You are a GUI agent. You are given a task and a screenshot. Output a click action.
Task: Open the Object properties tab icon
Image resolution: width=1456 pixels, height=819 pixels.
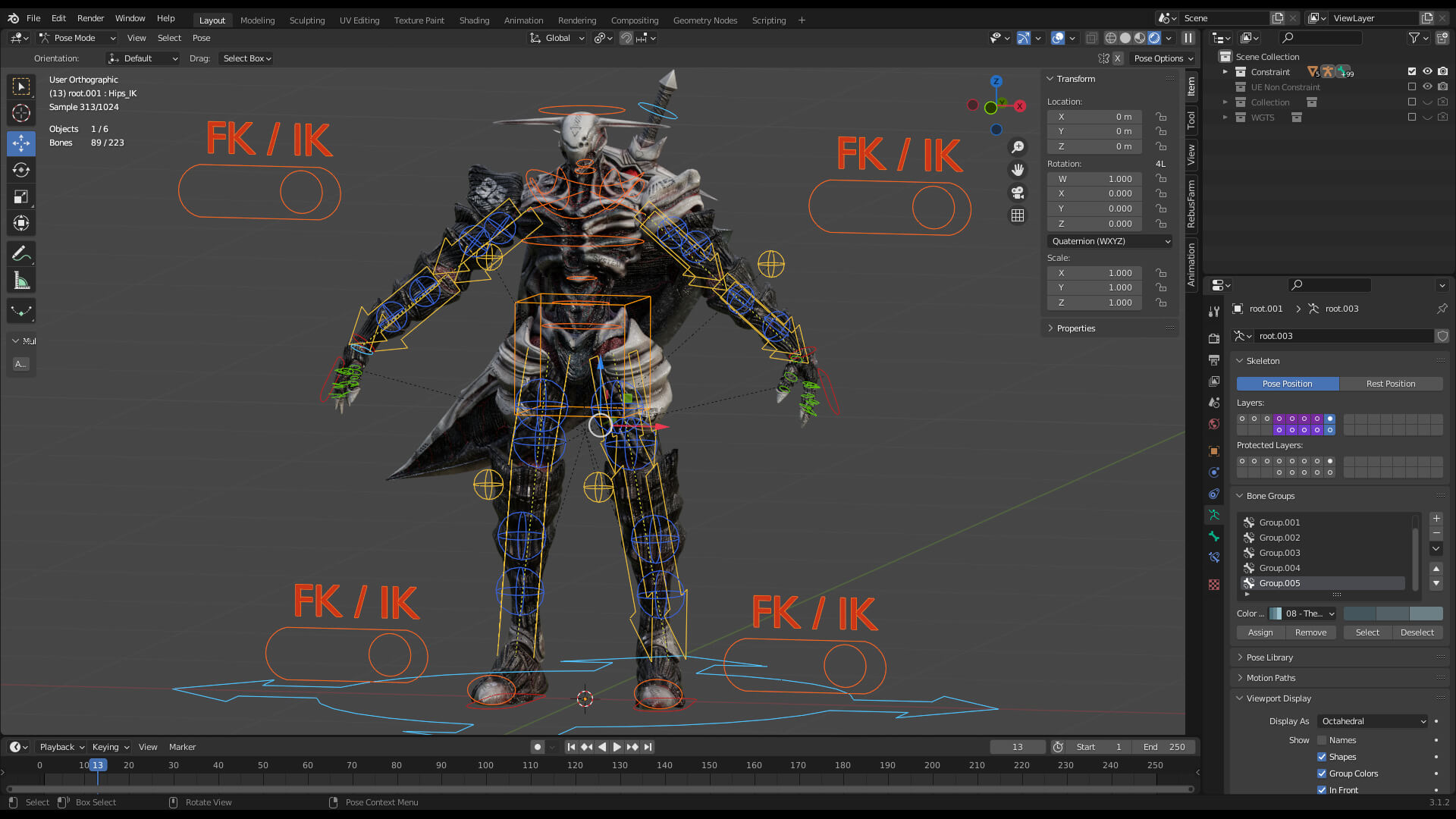pyautogui.click(x=1214, y=451)
